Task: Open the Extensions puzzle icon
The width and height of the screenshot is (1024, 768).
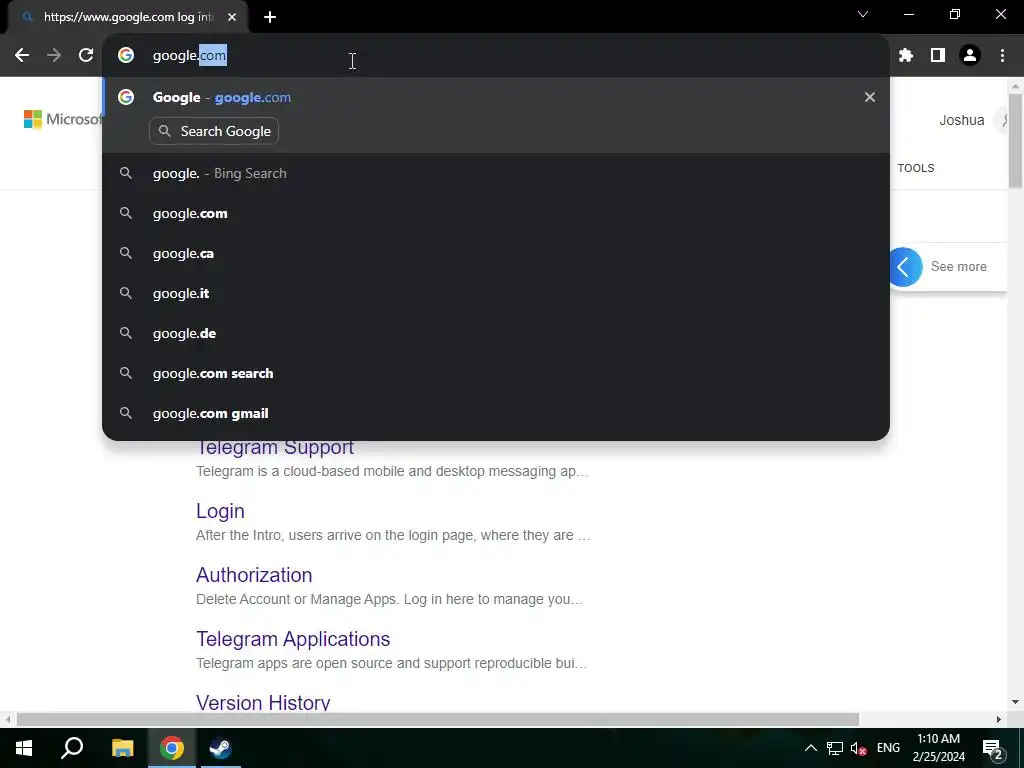Action: [x=905, y=56]
